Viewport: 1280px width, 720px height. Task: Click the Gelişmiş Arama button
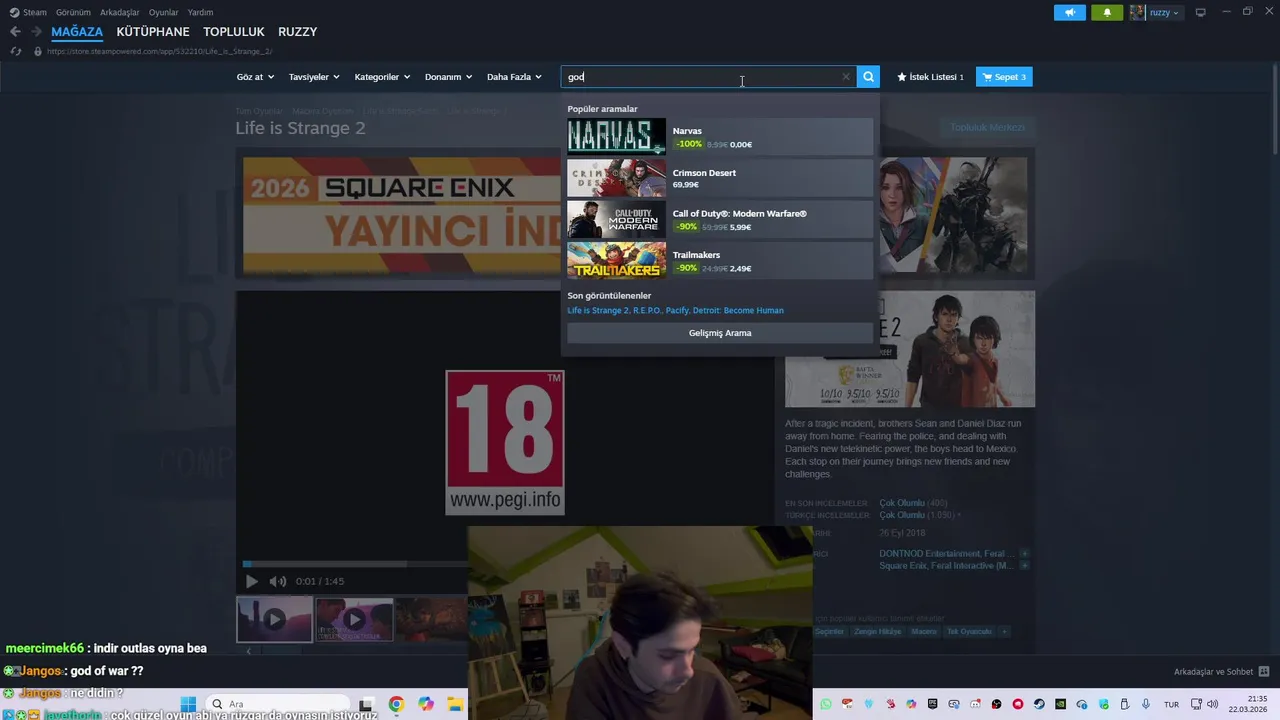pyautogui.click(x=720, y=333)
